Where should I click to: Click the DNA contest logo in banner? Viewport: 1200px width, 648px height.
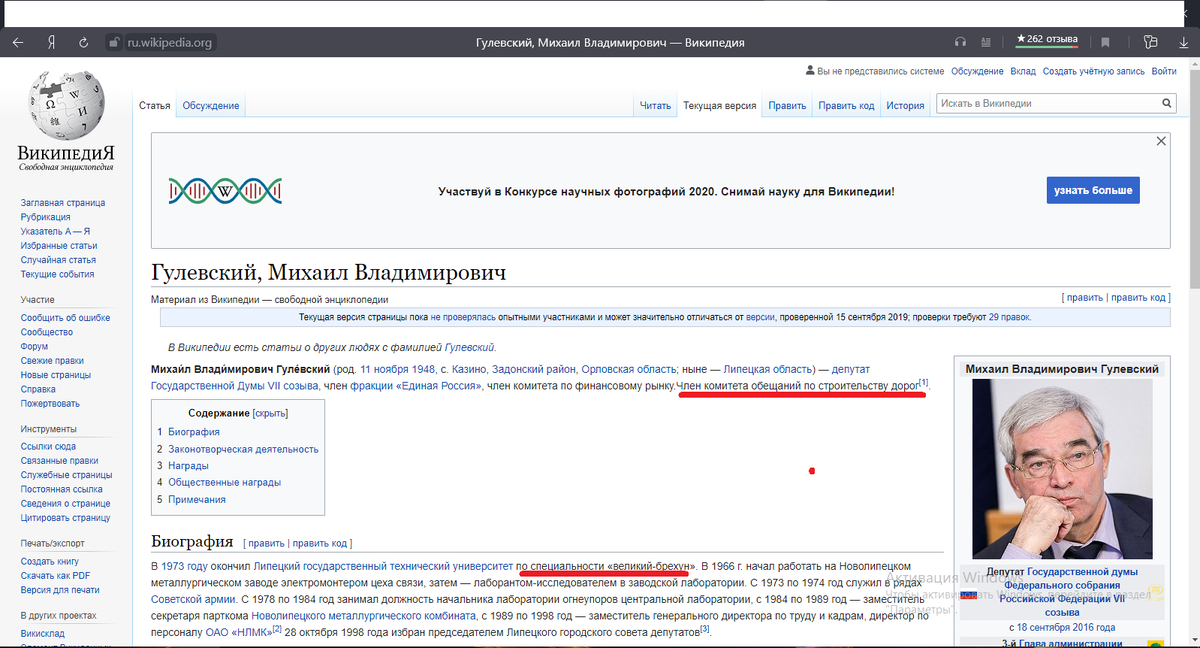click(226, 190)
